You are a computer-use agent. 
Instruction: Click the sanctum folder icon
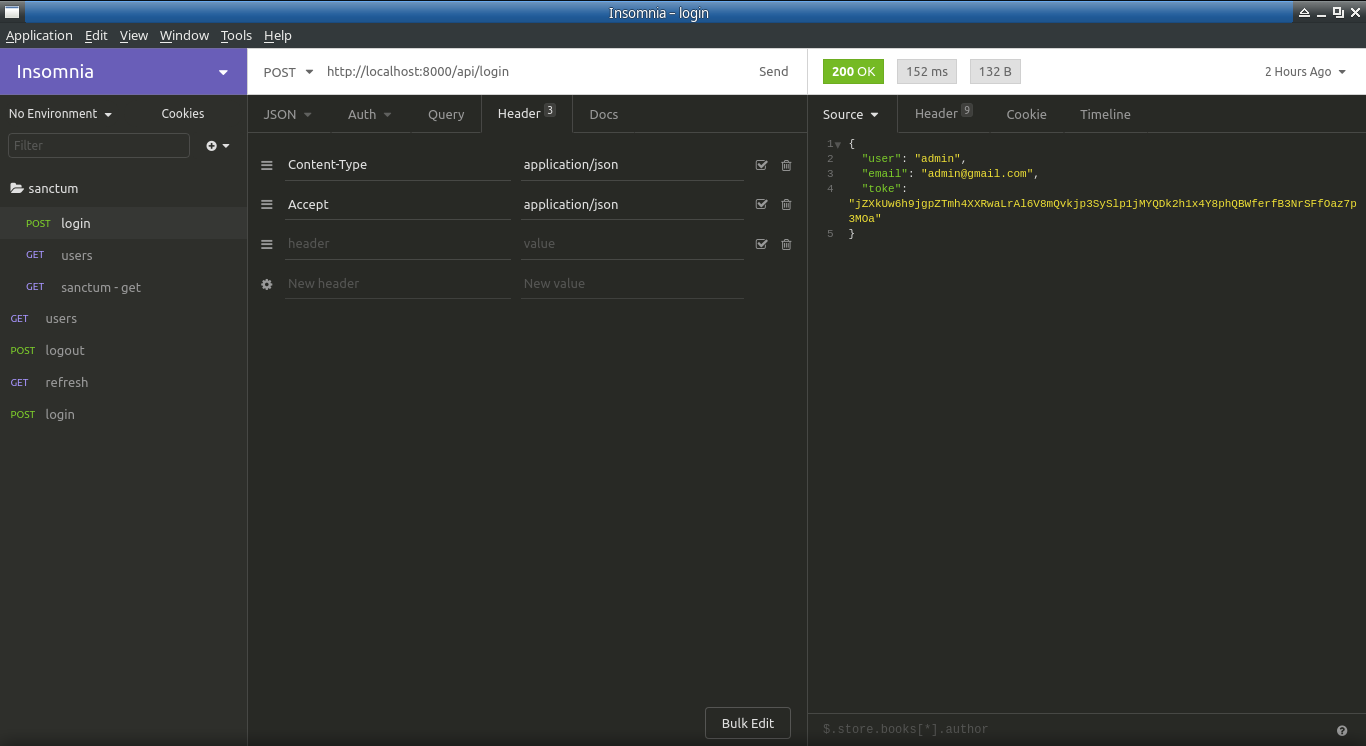16,188
